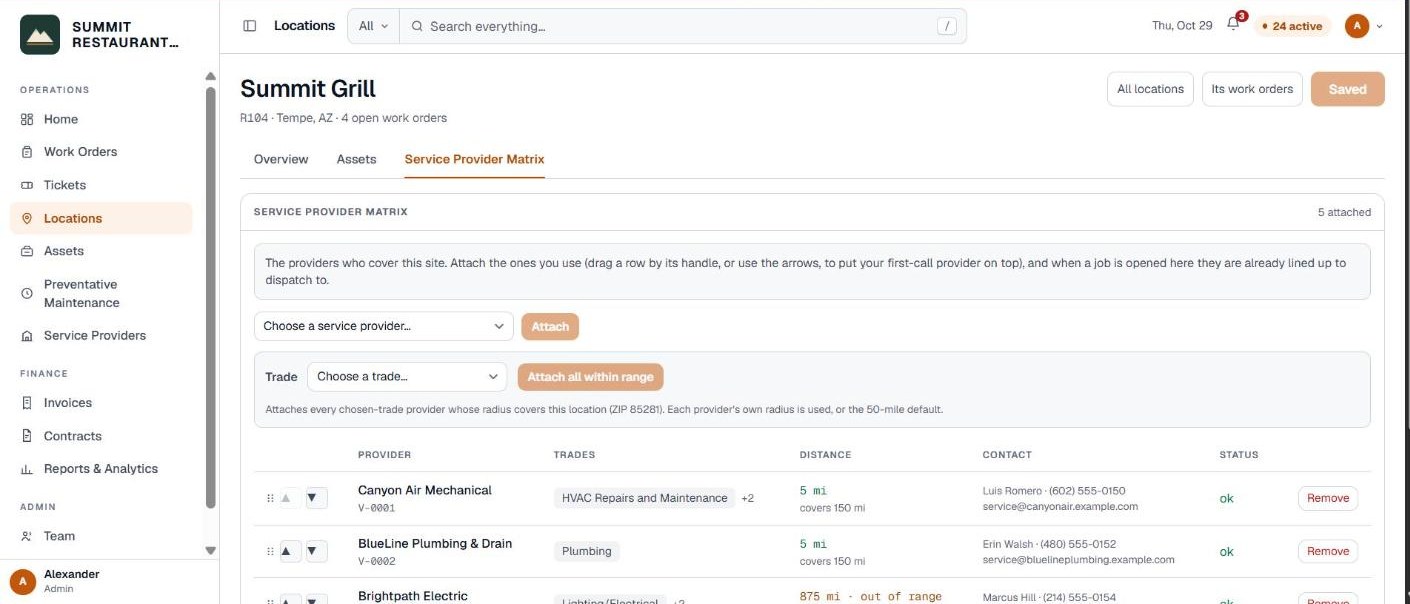Switch to the Assets tab of Summit Grill
This screenshot has height=604, width=1410.
pyautogui.click(x=356, y=159)
